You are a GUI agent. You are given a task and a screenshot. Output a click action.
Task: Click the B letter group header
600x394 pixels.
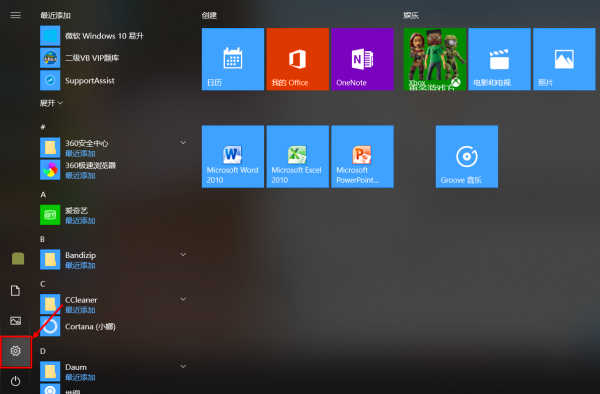tap(42, 239)
